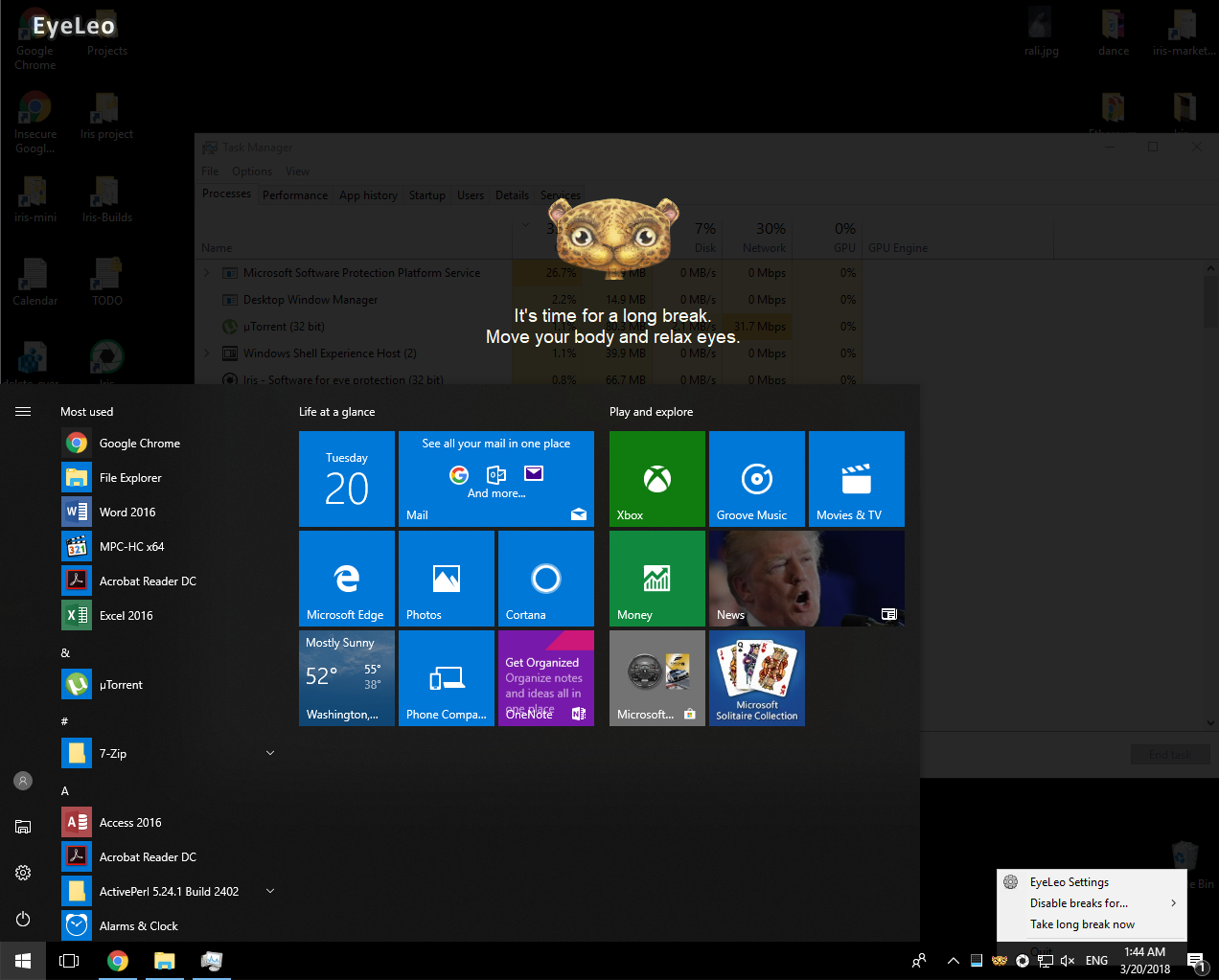
Task: Click the Task Manager vertical scrollbar
Action: tap(1210, 496)
